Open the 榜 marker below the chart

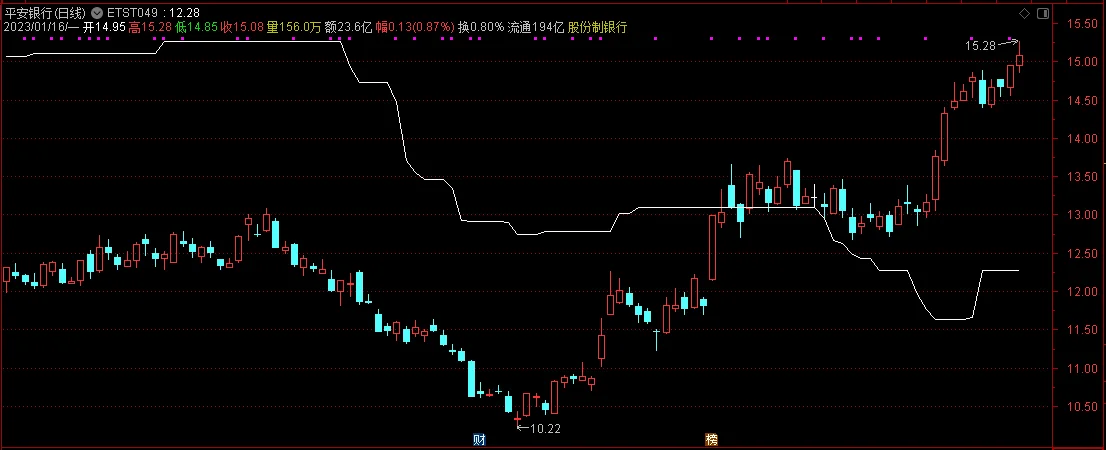[712, 440]
